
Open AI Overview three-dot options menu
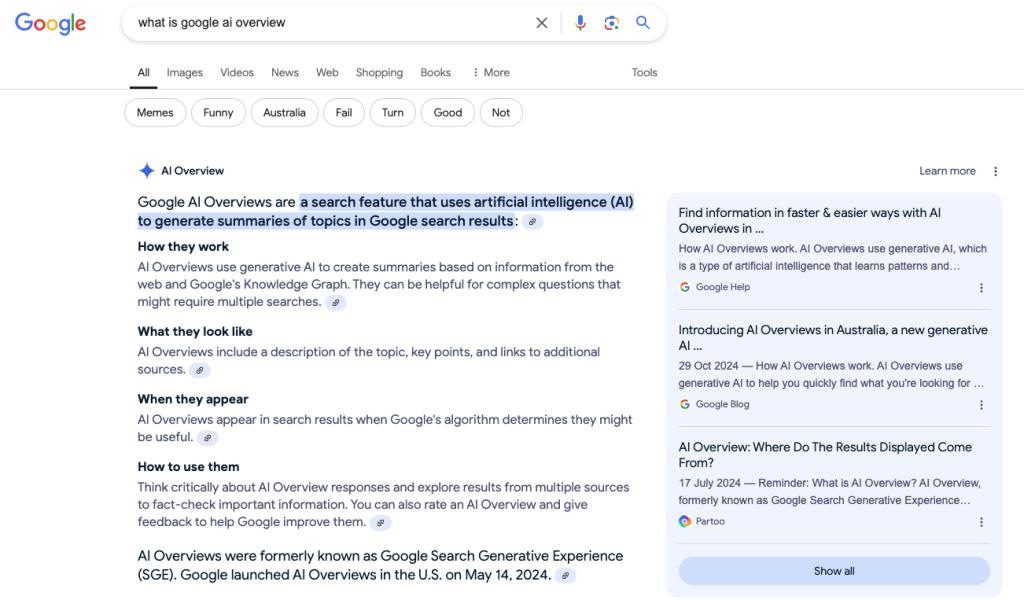tap(995, 171)
